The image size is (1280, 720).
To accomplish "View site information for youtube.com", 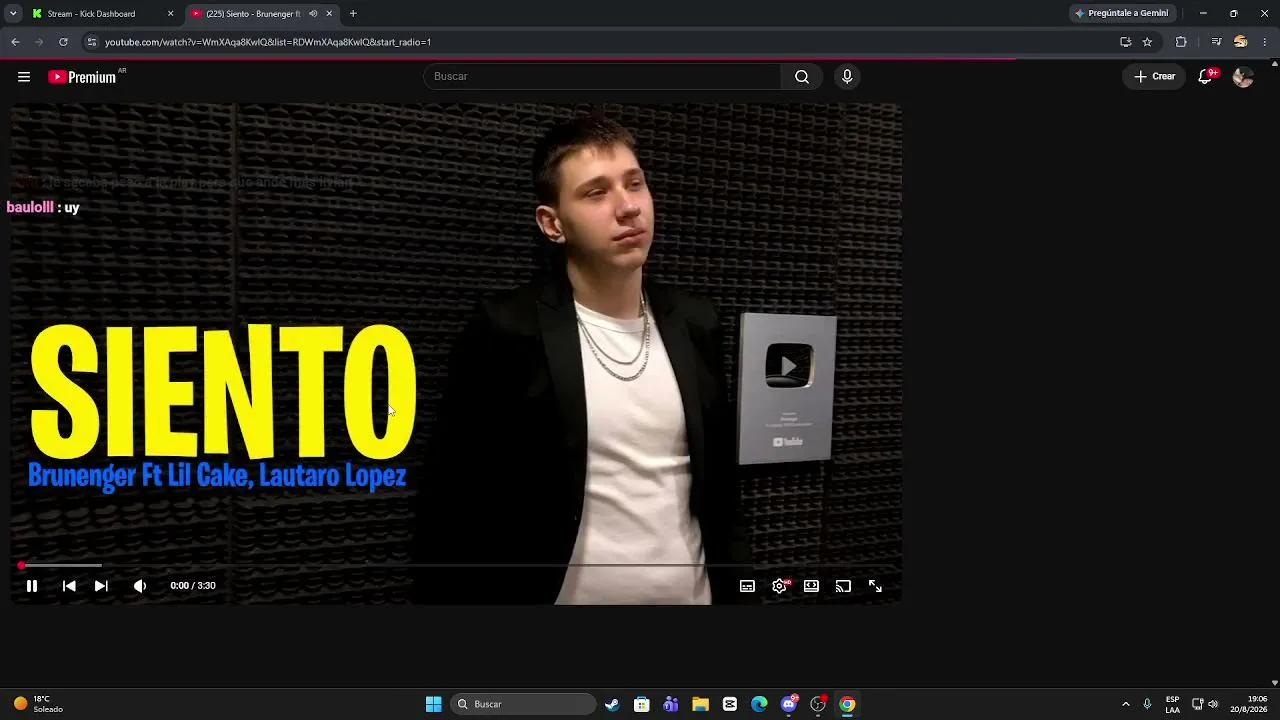I will pyautogui.click(x=92, y=42).
